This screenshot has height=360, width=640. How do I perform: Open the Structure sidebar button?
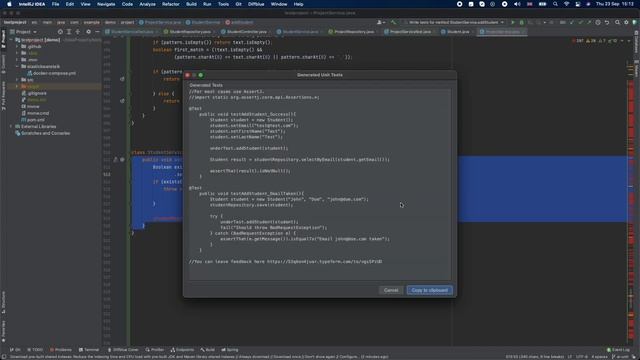3,302
